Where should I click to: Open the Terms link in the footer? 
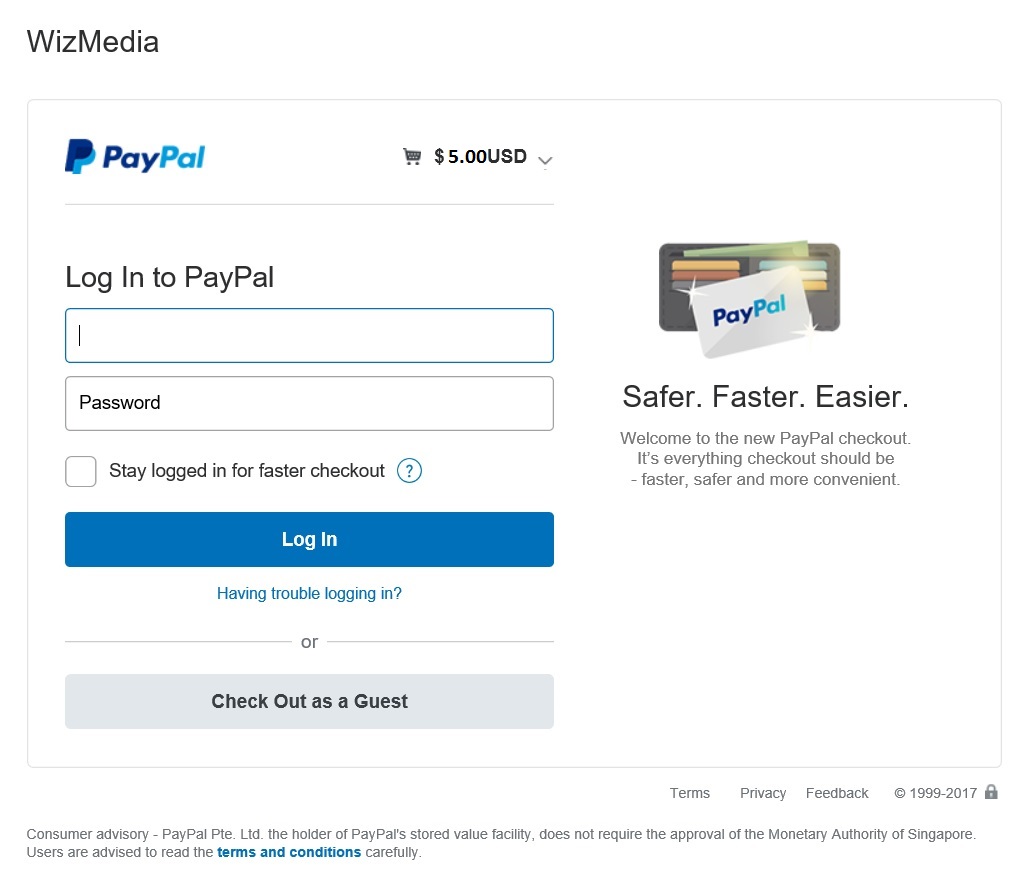click(x=689, y=792)
